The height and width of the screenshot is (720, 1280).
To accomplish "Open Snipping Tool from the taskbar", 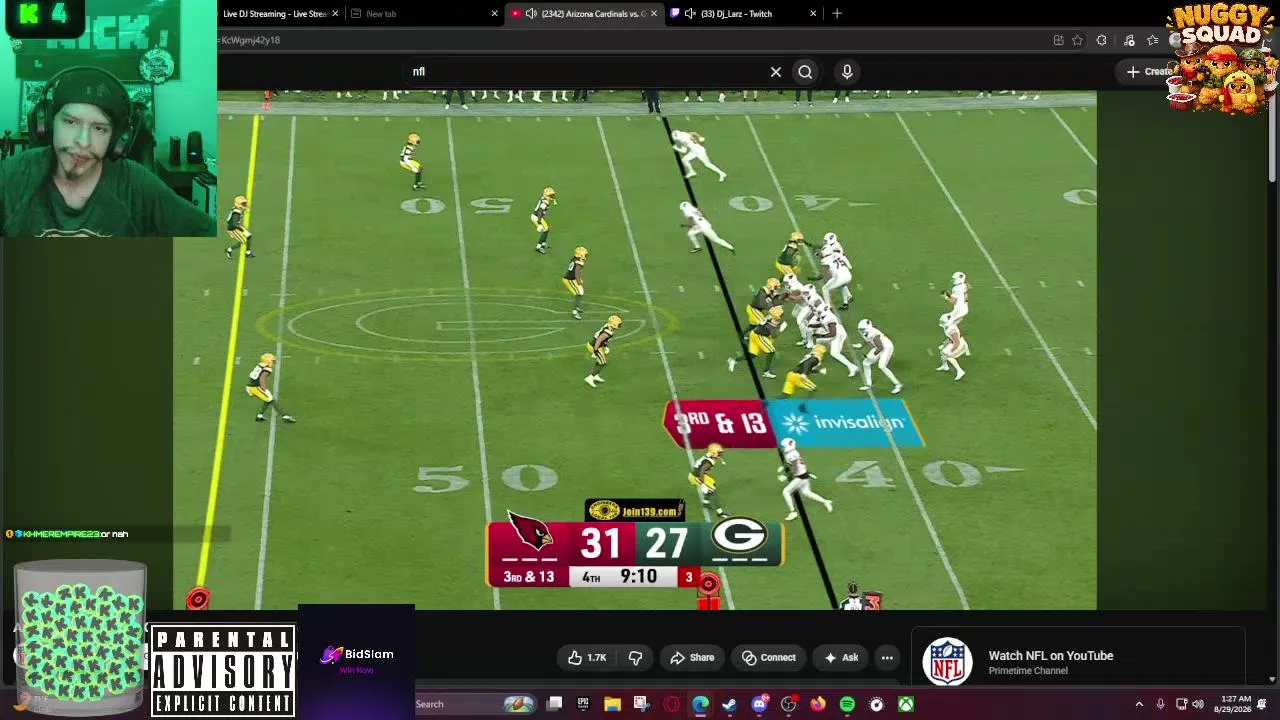I will coord(641,704).
